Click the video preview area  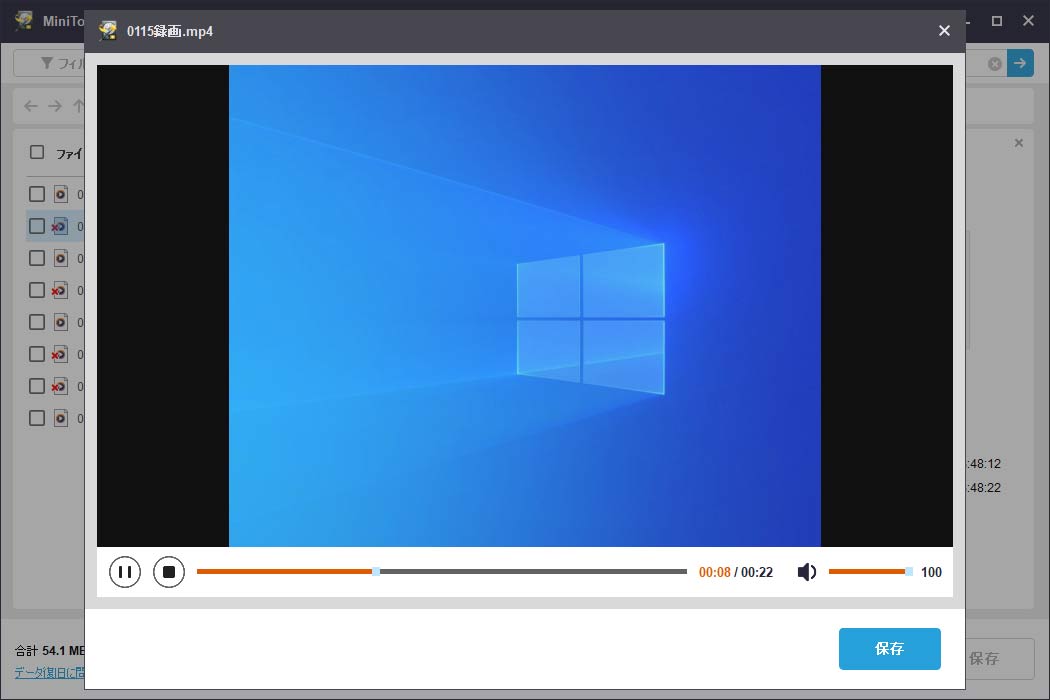(524, 305)
